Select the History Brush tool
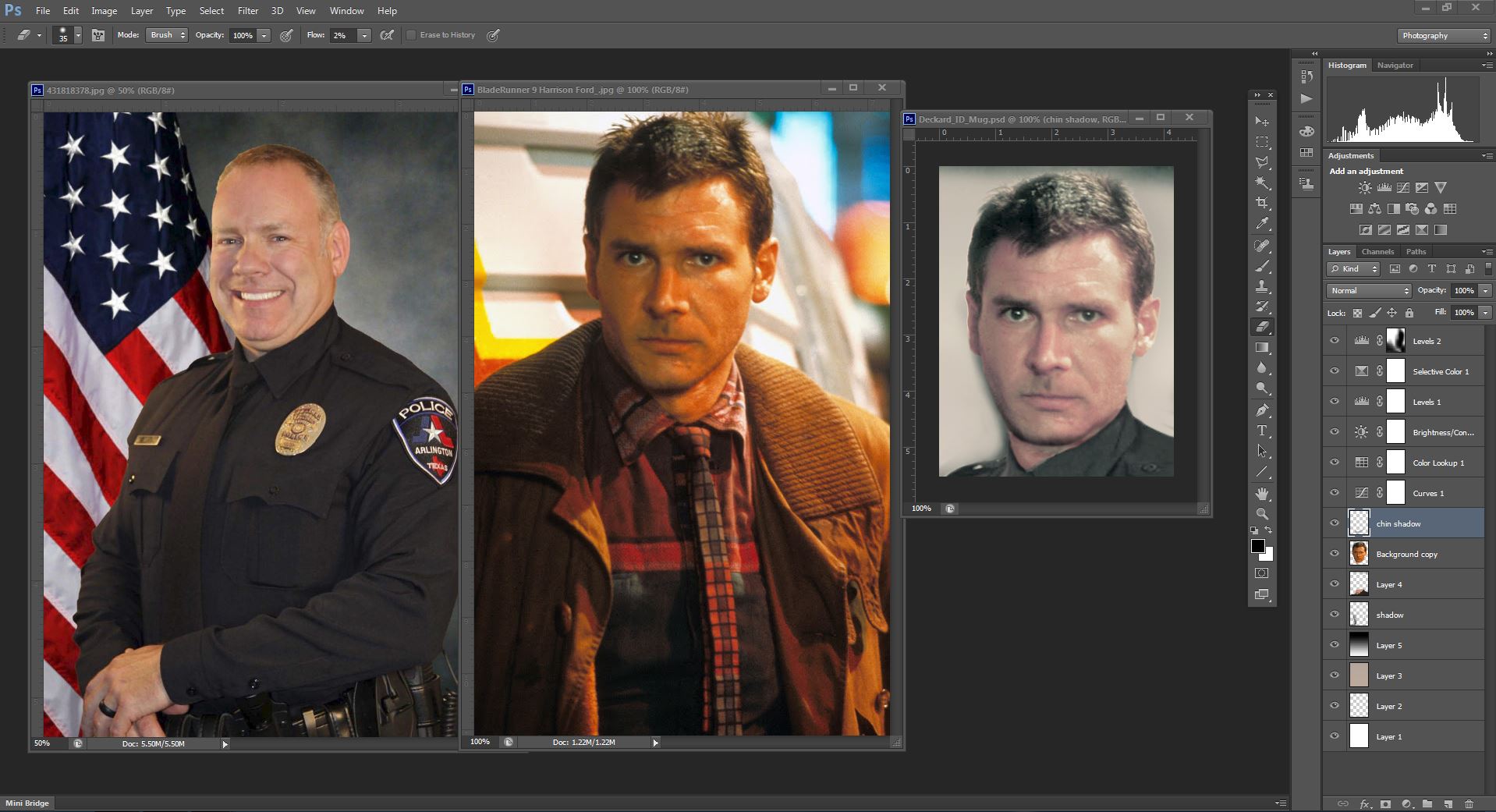1496x812 pixels. pyautogui.click(x=1262, y=307)
